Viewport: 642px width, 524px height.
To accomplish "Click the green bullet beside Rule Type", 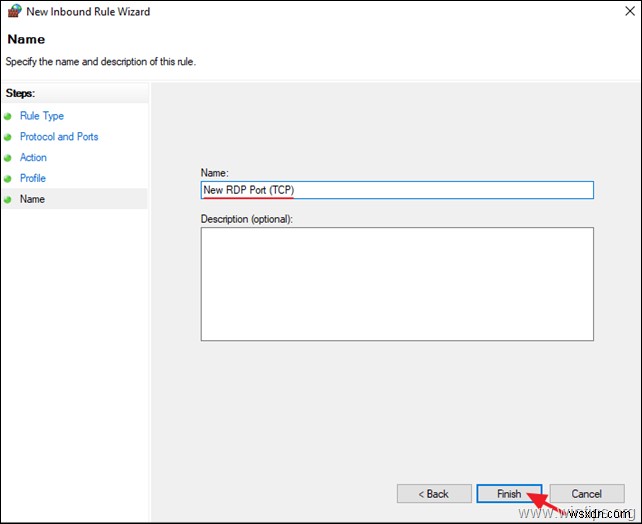I will [8, 116].
